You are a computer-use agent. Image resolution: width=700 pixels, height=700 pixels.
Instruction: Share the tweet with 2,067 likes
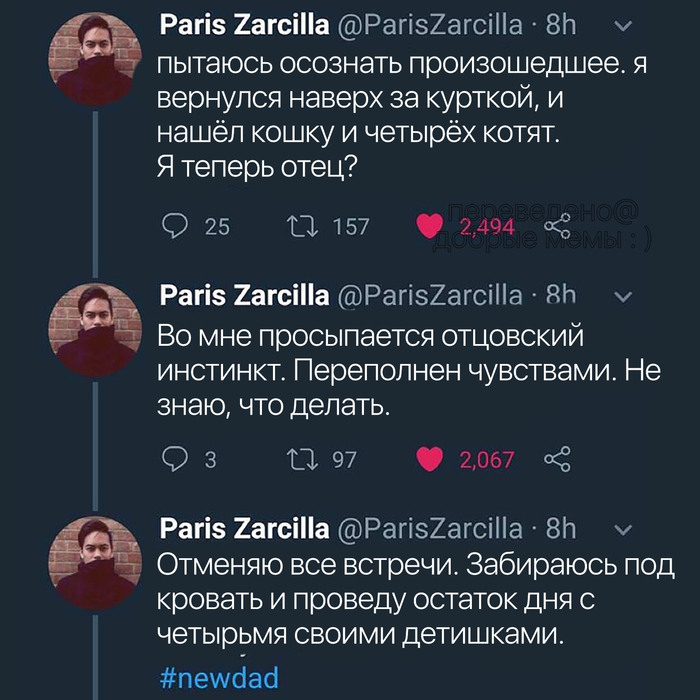click(556, 459)
